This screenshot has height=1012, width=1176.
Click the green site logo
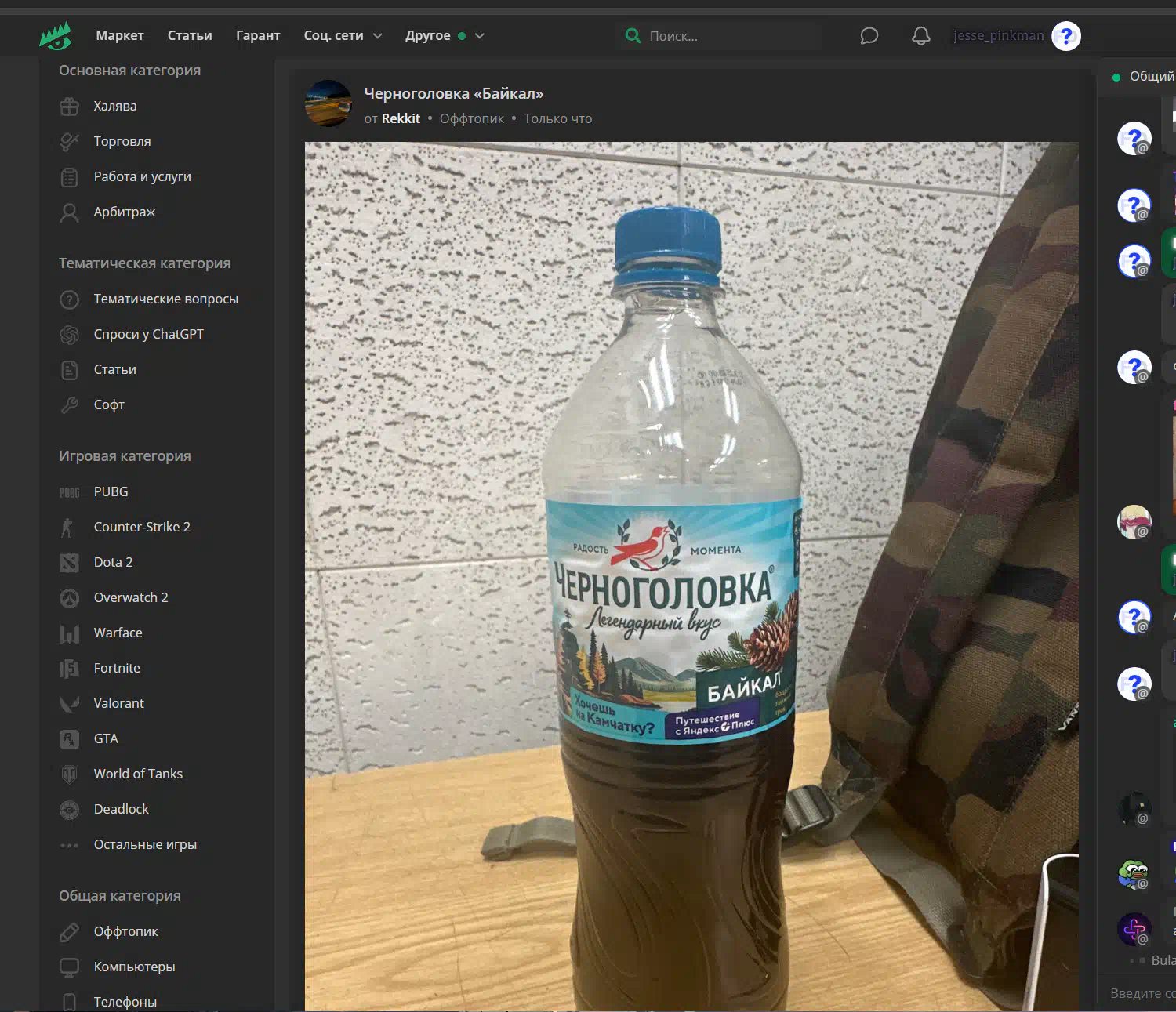(56, 35)
